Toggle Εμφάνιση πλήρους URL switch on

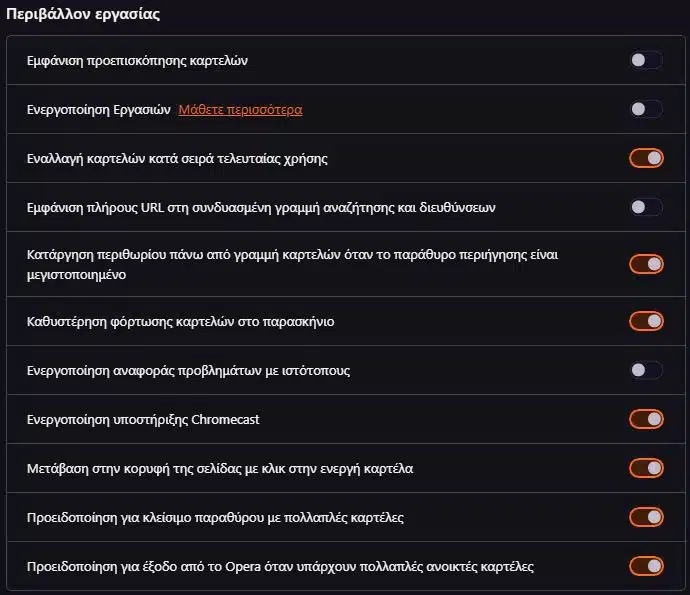pyautogui.click(x=646, y=207)
